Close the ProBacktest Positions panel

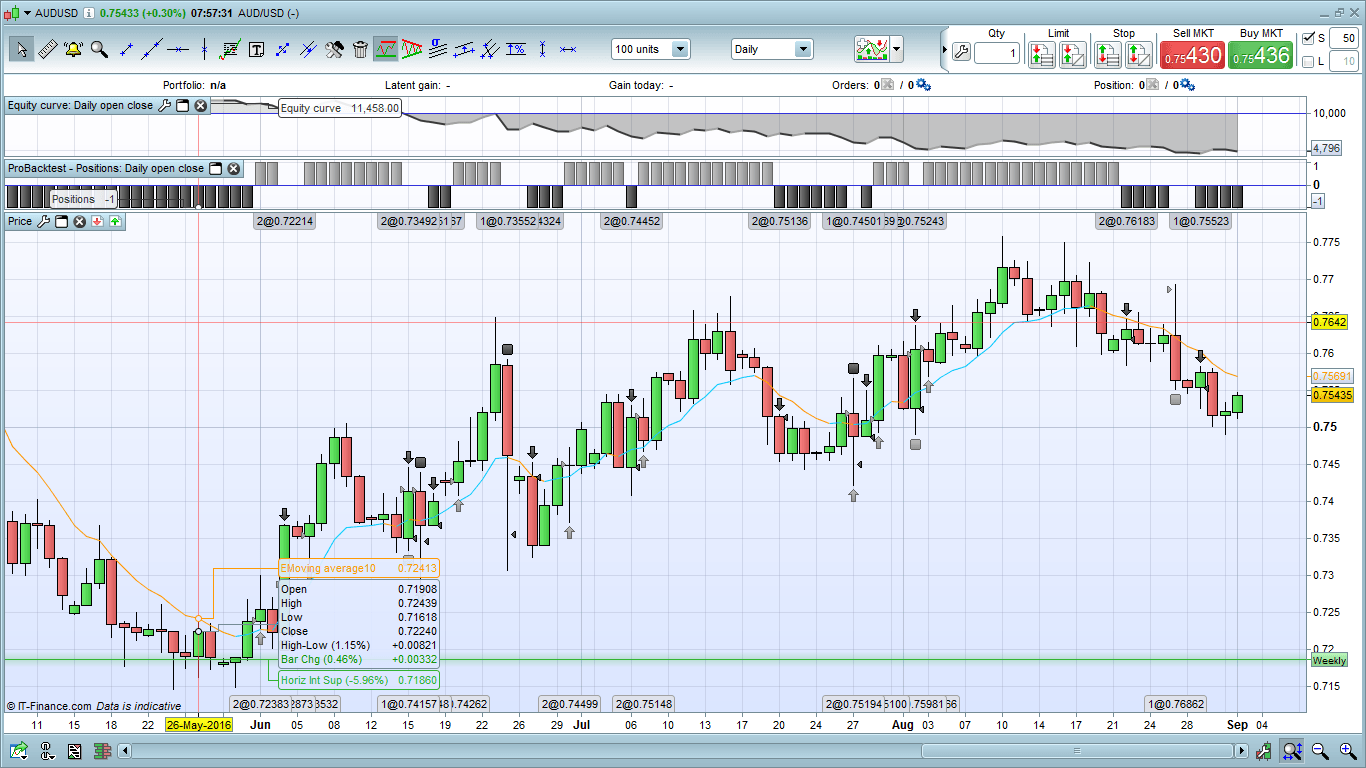pos(233,169)
